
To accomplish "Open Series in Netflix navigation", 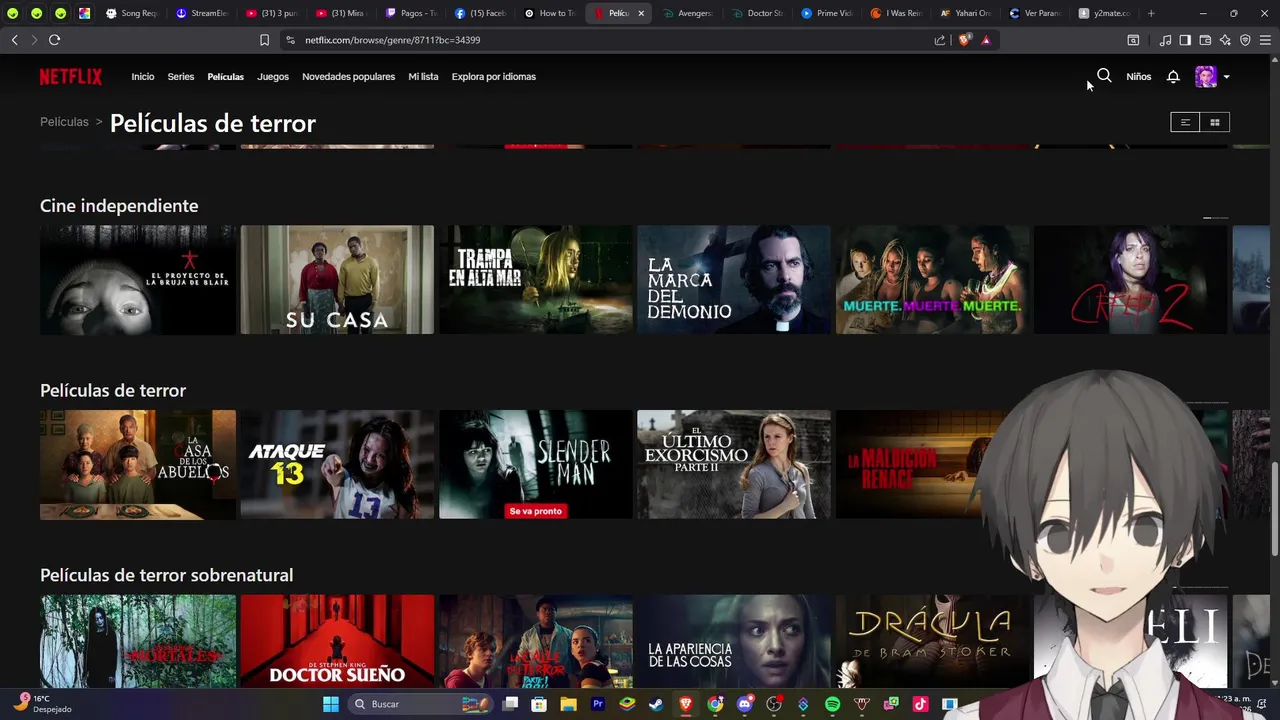I will point(181,77).
